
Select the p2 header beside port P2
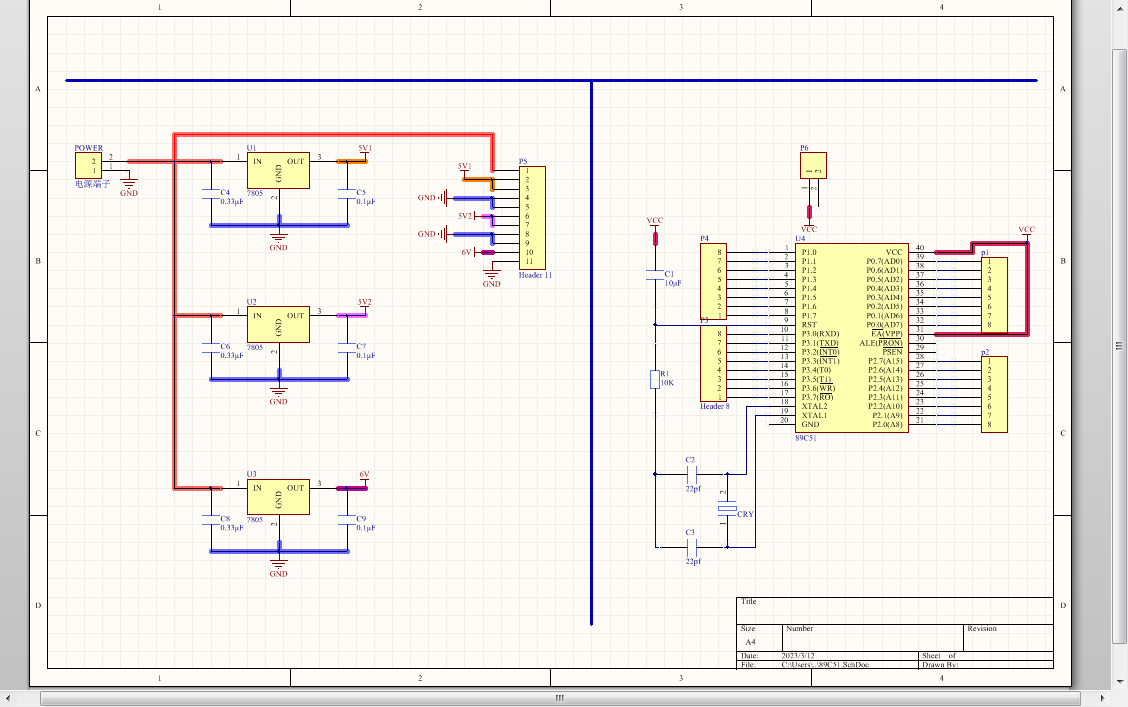[x=994, y=395]
